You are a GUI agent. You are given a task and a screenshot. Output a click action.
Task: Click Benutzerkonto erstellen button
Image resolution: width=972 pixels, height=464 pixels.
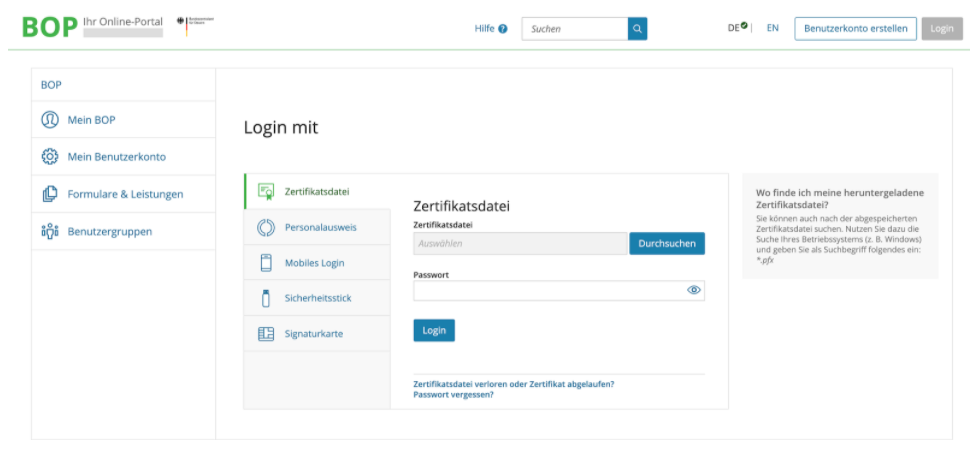click(x=855, y=28)
